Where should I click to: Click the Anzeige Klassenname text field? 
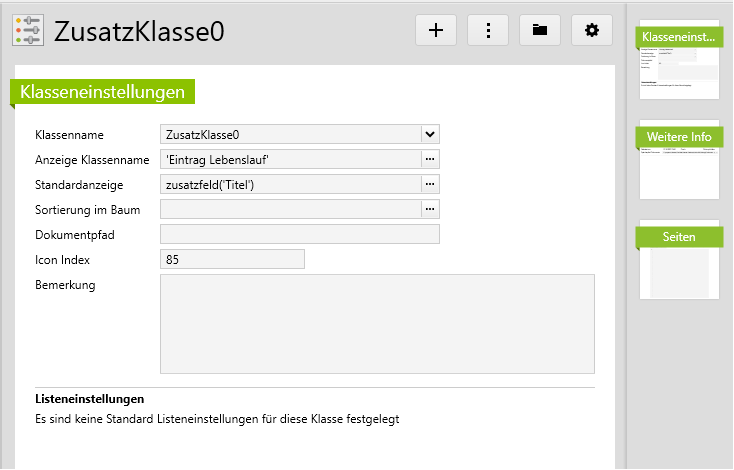(x=290, y=159)
